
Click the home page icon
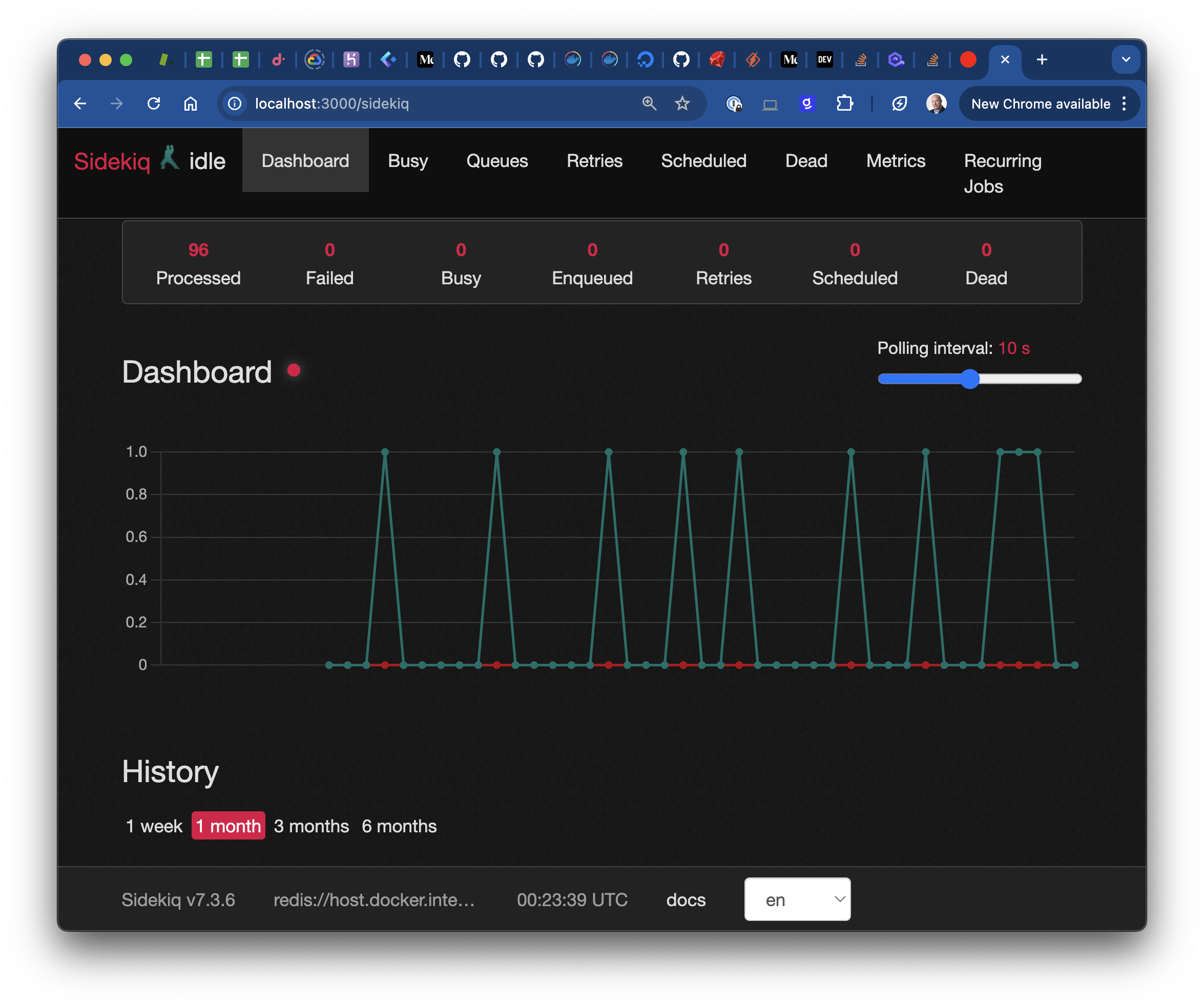pyautogui.click(x=191, y=104)
